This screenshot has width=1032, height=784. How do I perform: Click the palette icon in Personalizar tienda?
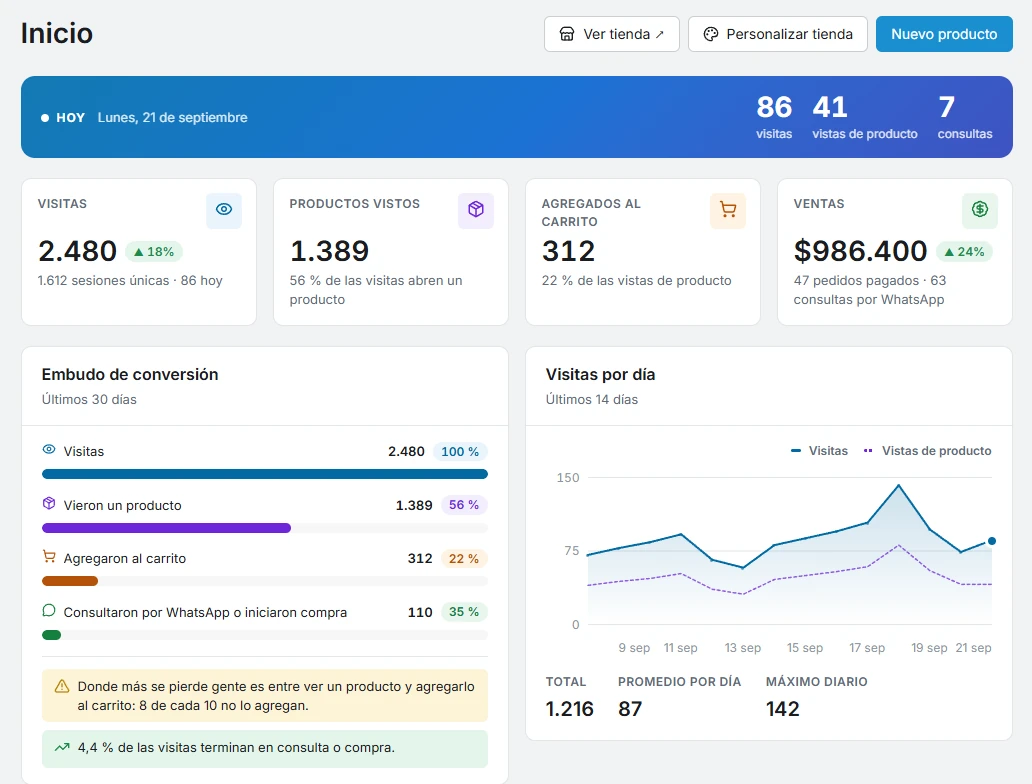coord(711,34)
